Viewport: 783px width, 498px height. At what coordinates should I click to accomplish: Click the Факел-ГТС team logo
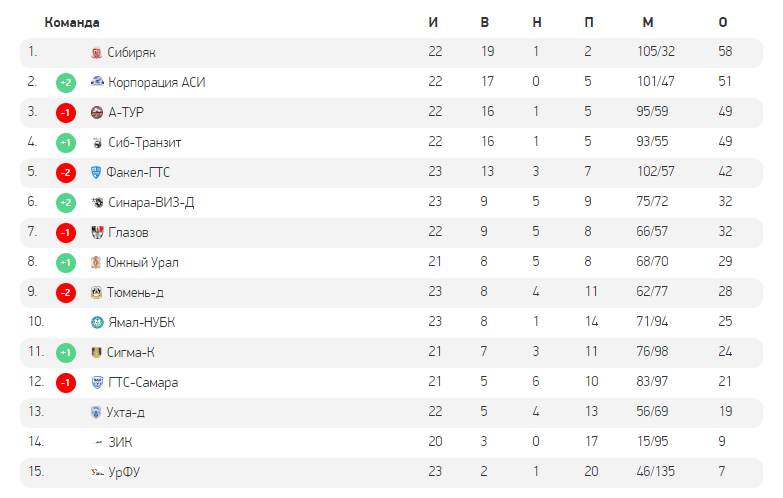pyautogui.click(x=96, y=173)
